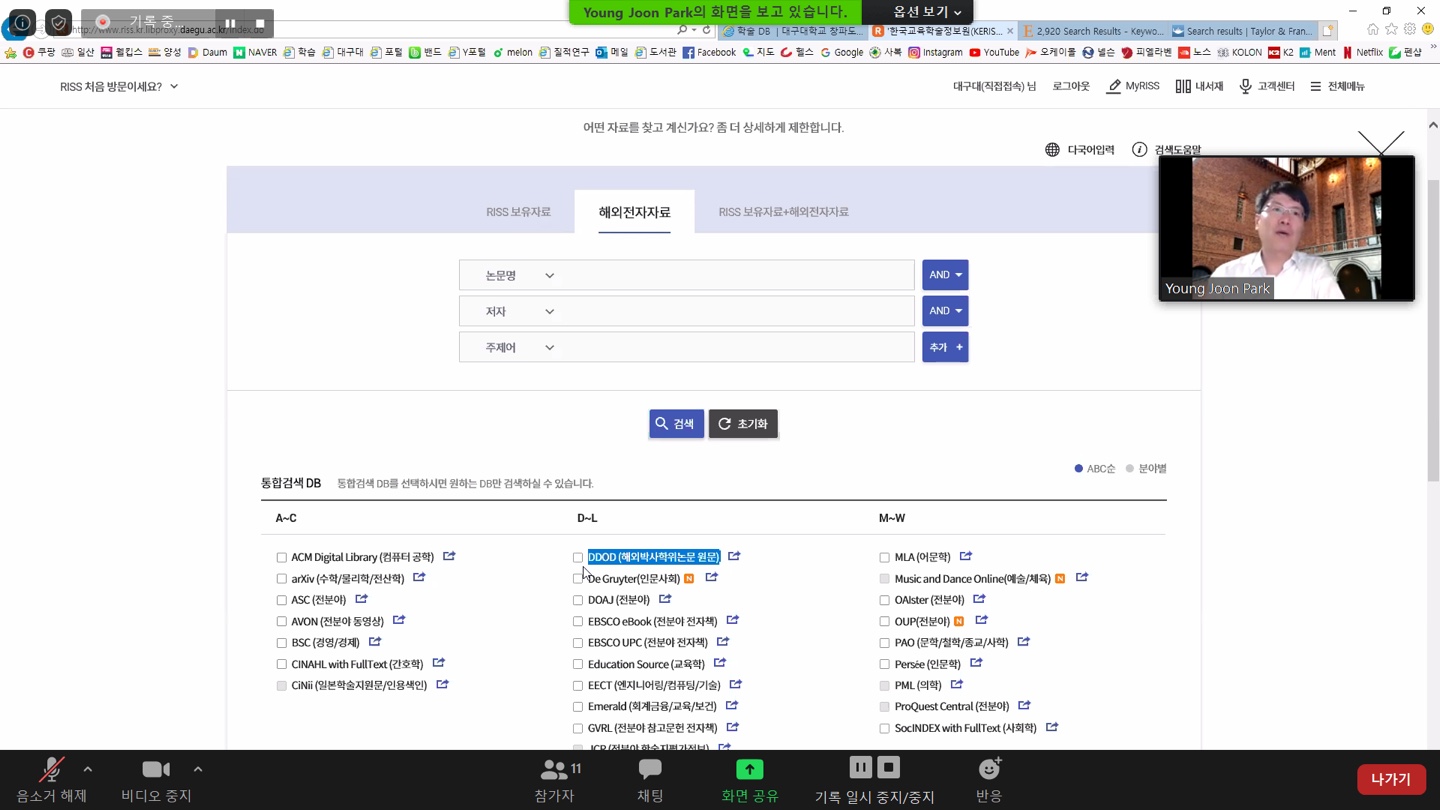The height and width of the screenshot is (810, 1440).
Task: Click the magnifier Search (검색) button
Action: 676,424
